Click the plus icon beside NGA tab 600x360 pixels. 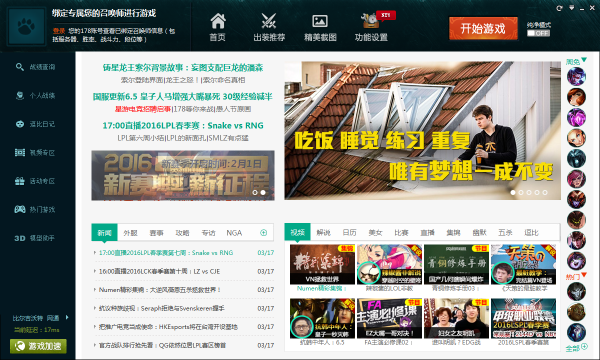[263, 233]
